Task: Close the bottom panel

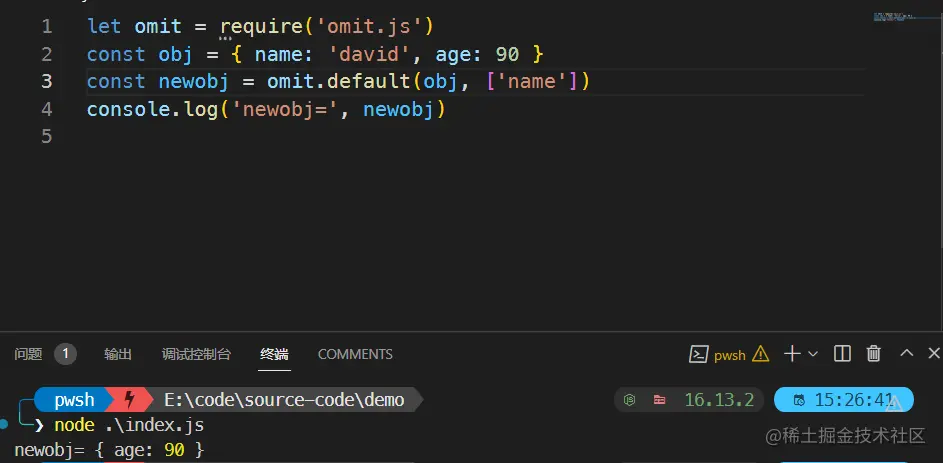Action: click(x=934, y=353)
